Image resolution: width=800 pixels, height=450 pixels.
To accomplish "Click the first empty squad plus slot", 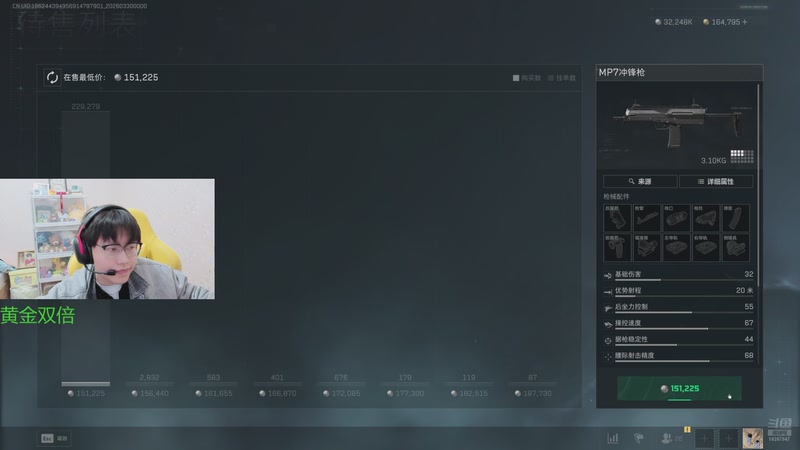I will click(x=704, y=438).
